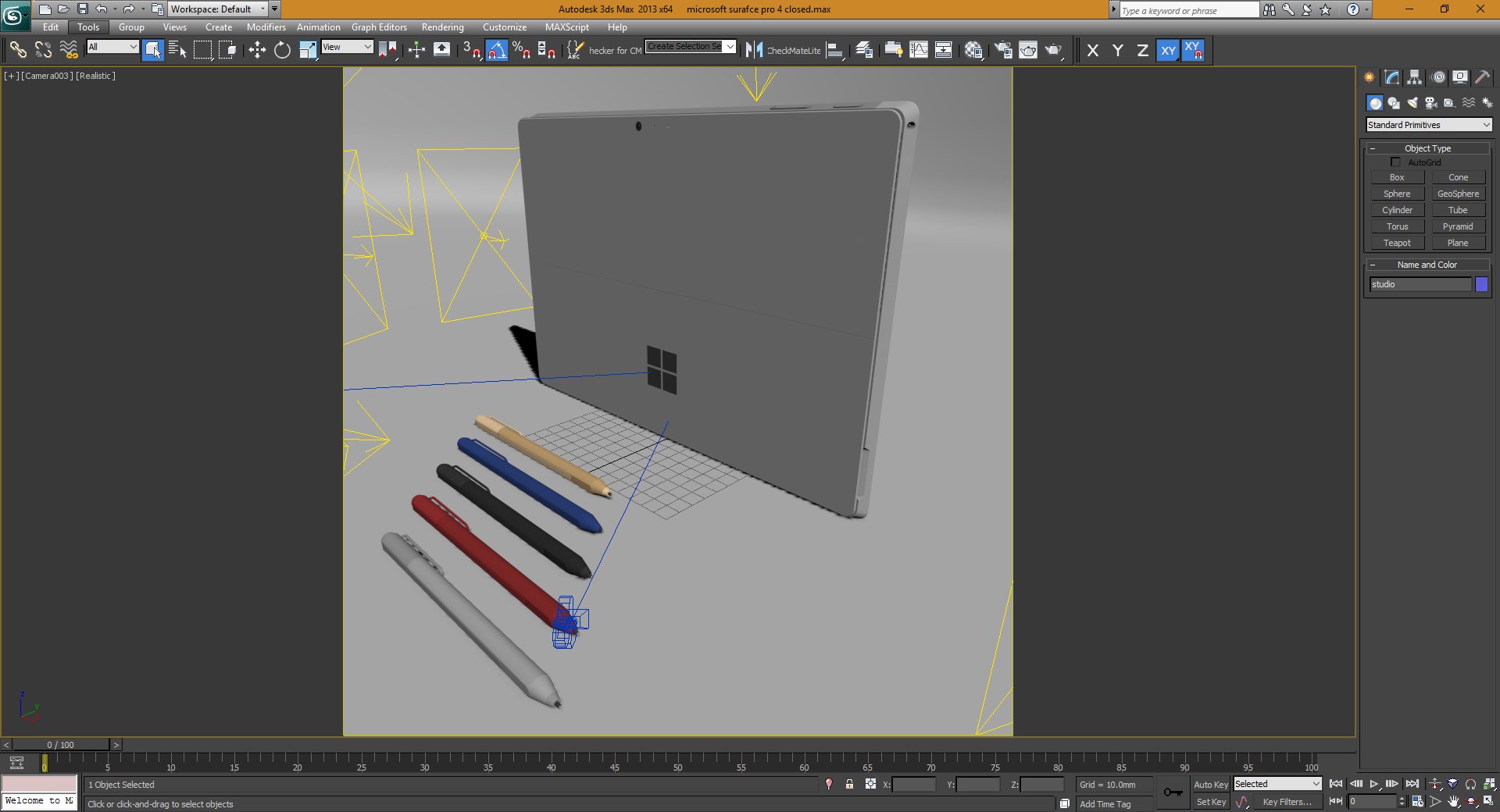Open the key filter Selected dropdown
Viewport: 1500px width, 812px height.
[1277, 784]
